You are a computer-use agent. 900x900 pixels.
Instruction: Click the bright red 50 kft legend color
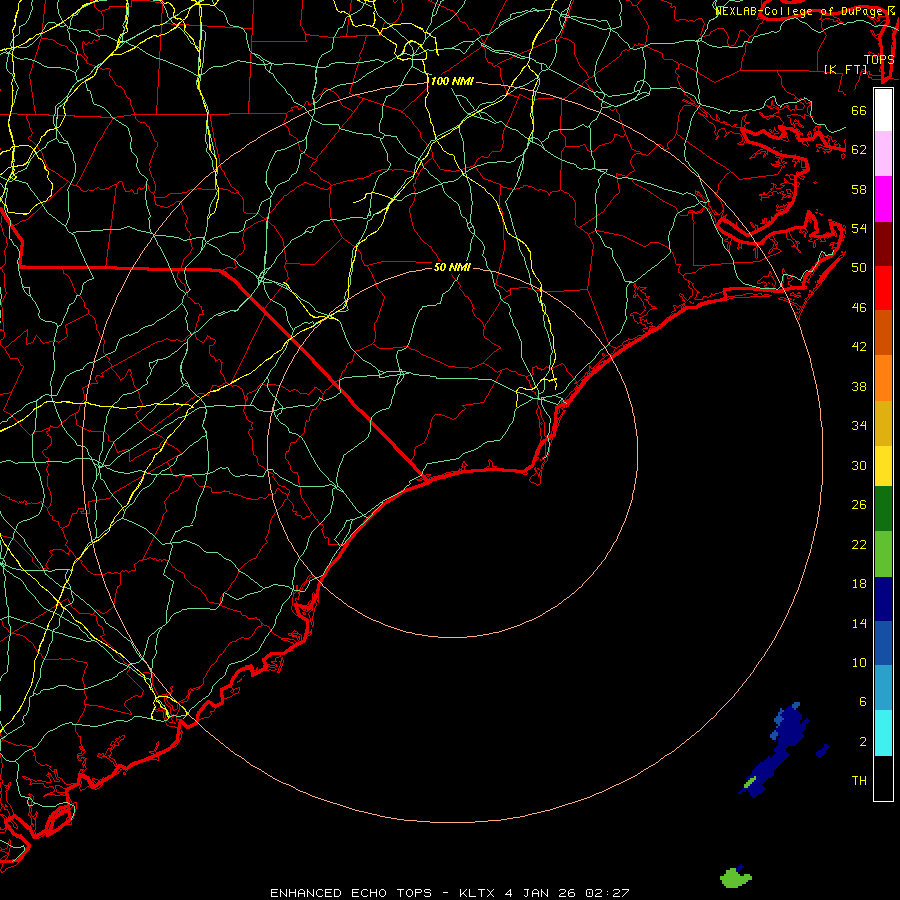[x=883, y=288]
